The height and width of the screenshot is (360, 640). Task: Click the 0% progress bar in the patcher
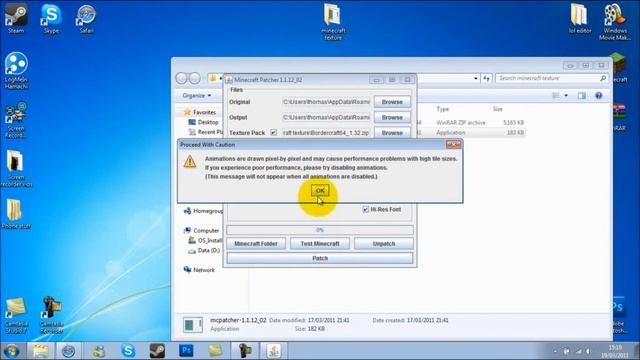pos(320,230)
